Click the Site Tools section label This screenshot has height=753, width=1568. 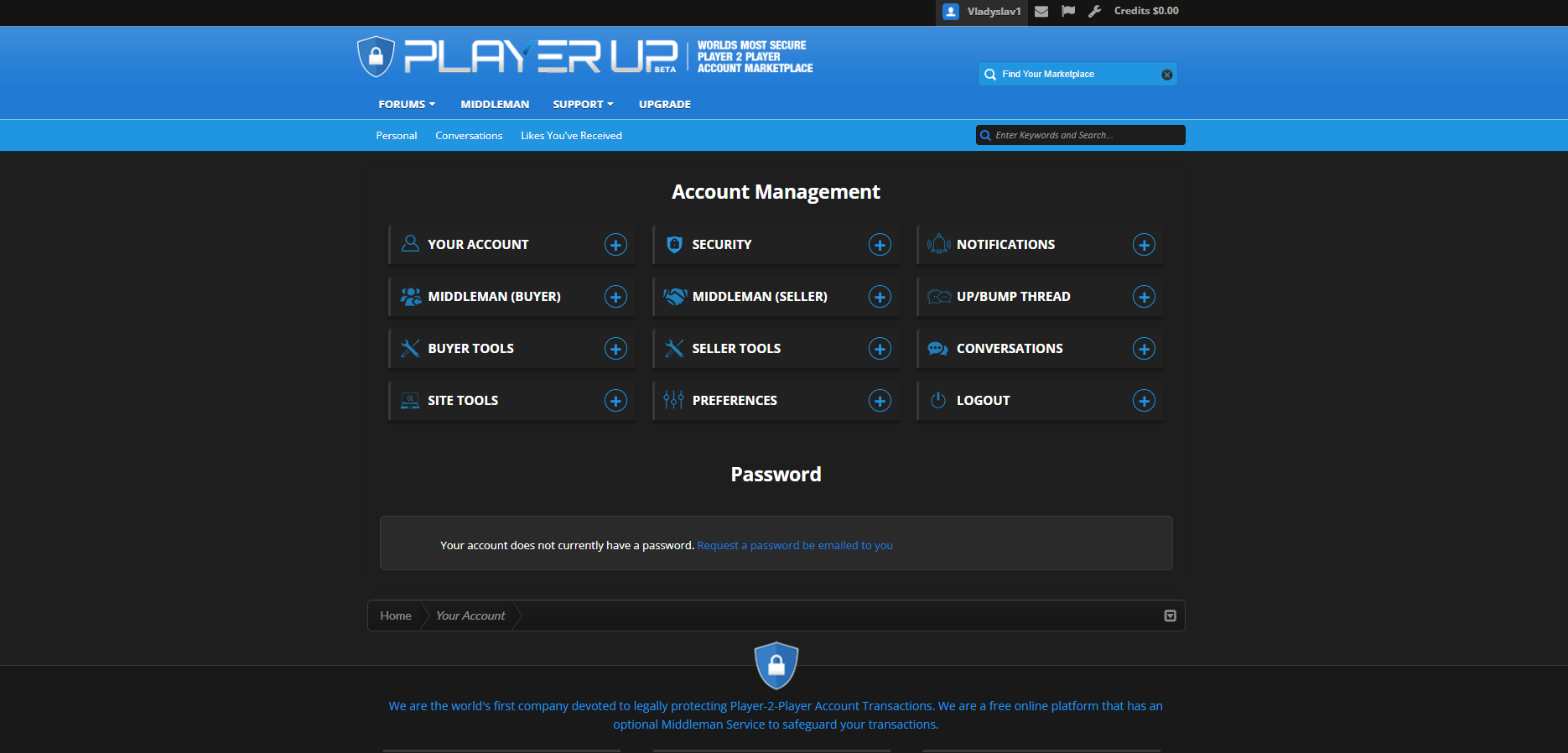(463, 401)
